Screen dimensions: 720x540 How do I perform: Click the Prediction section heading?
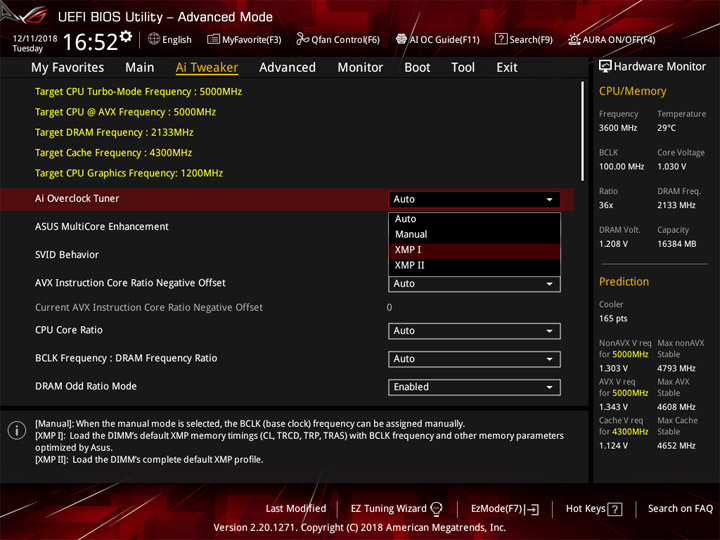(624, 282)
